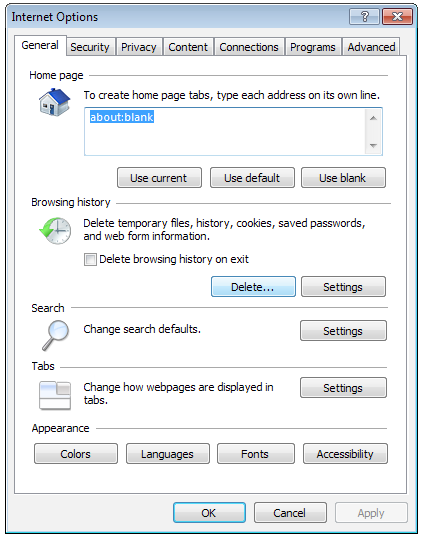The width and height of the screenshot is (424, 538).
Task: Click the Browsing history clock icon
Action: click(55, 231)
